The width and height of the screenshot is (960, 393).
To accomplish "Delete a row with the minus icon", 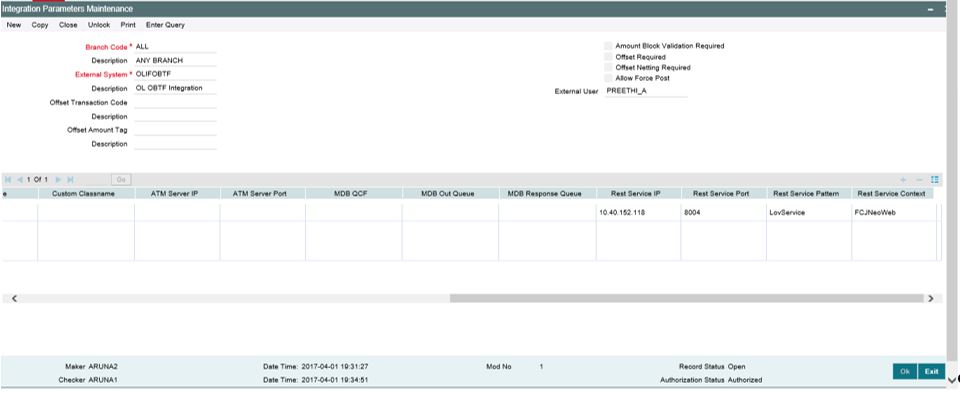I will tap(919, 179).
